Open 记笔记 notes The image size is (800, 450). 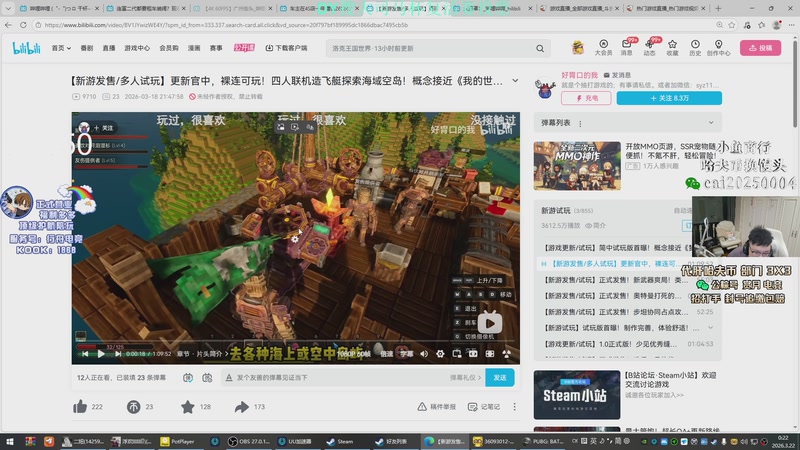[x=484, y=407]
